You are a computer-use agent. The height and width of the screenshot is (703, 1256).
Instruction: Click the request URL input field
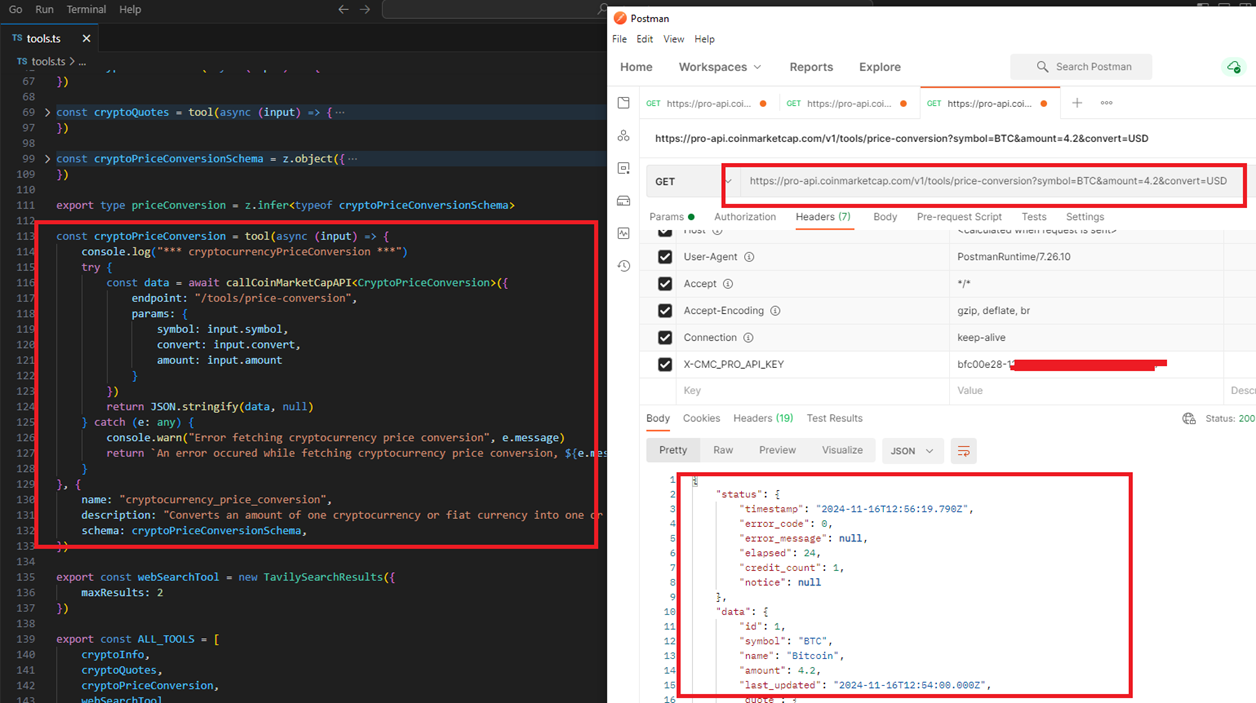[x=988, y=182]
